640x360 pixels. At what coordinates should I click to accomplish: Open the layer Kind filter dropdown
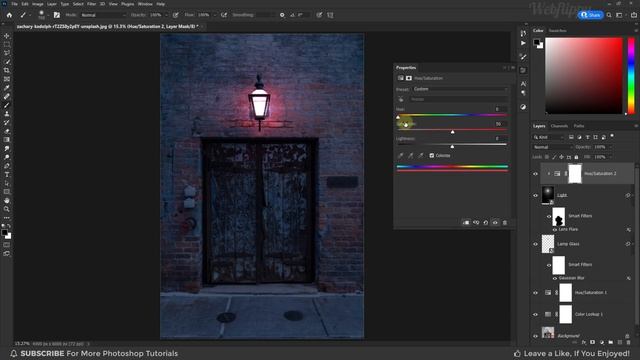[549, 137]
